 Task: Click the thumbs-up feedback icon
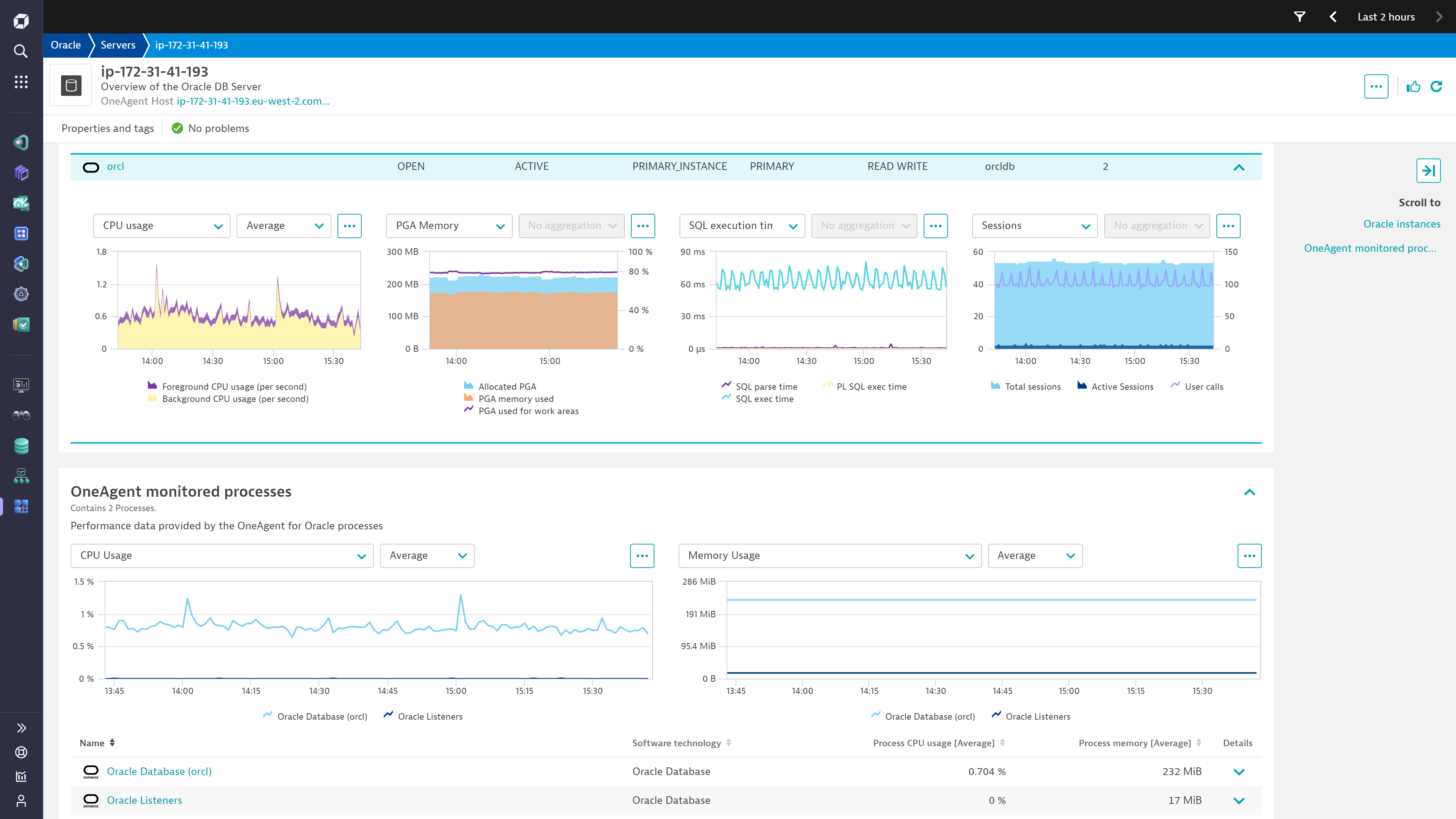pyautogui.click(x=1413, y=86)
